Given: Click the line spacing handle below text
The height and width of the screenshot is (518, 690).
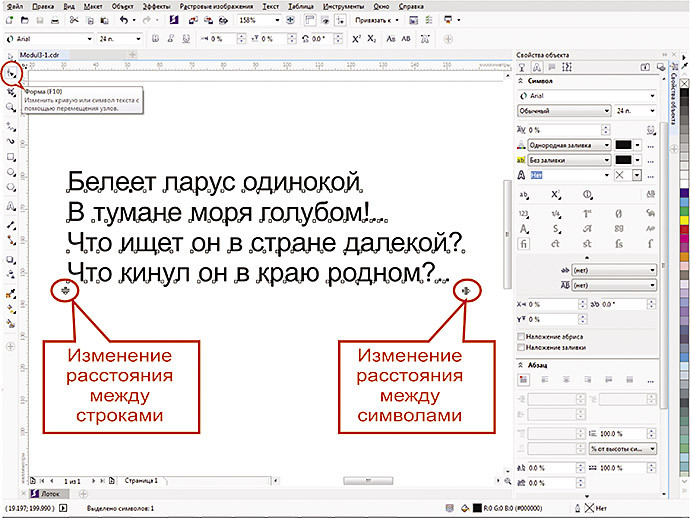Looking at the screenshot, I should [64, 290].
